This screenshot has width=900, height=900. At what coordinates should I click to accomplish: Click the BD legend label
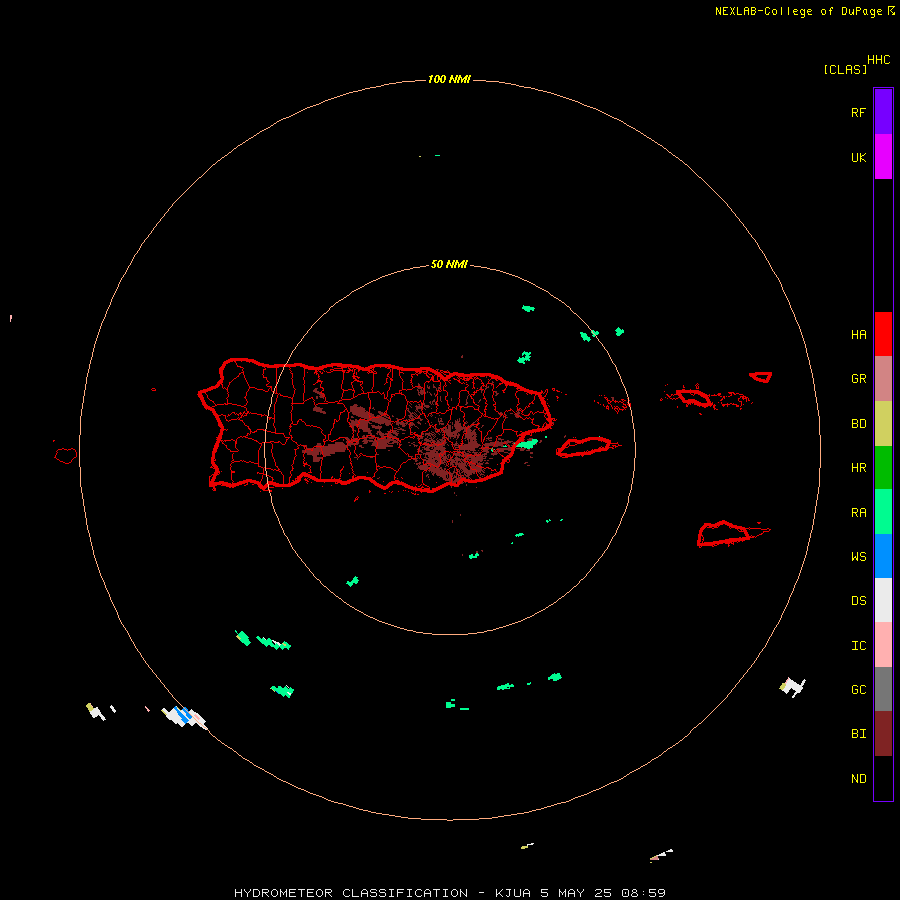(x=858, y=424)
